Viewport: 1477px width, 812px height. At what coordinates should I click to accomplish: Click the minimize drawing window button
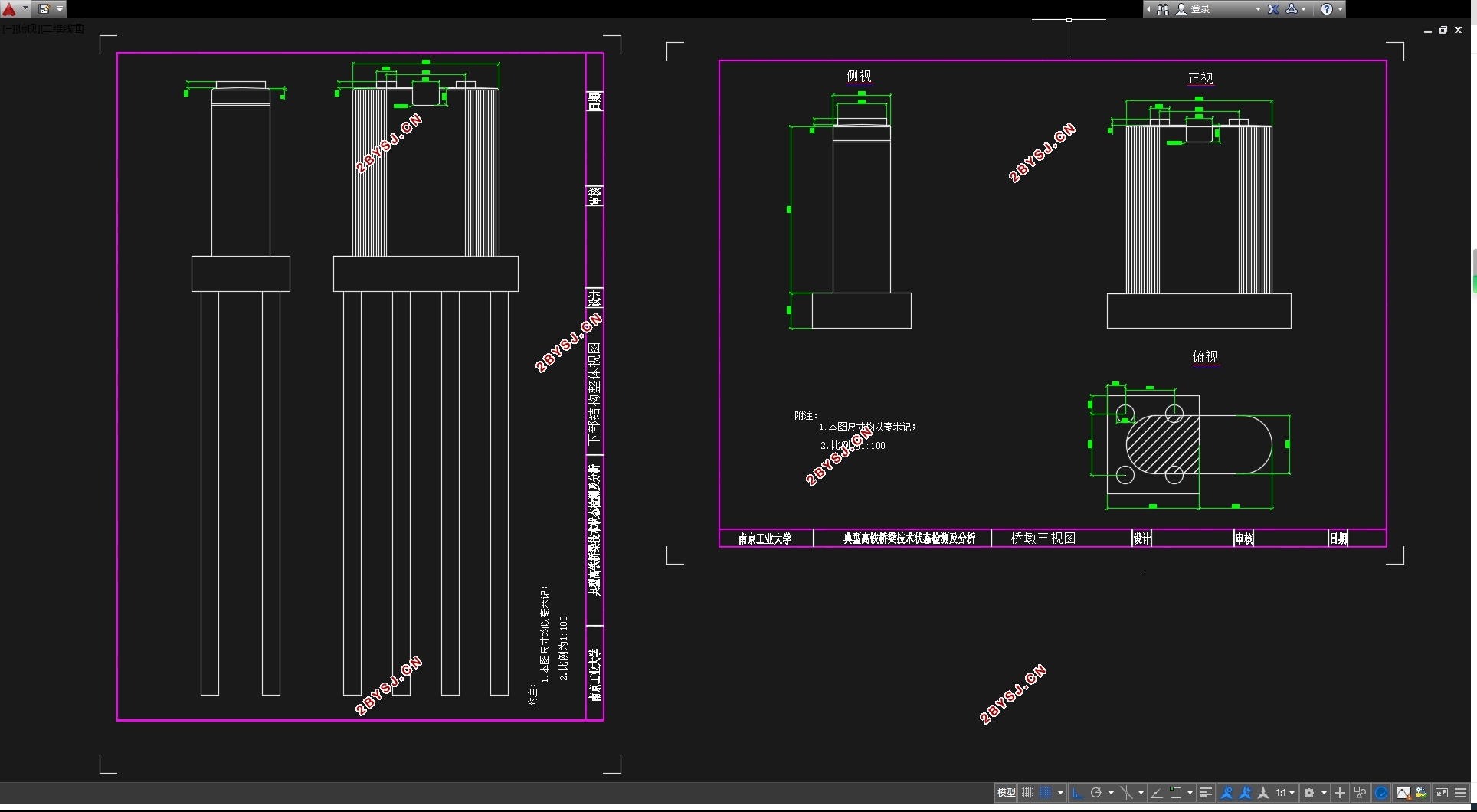click(1428, 31)
